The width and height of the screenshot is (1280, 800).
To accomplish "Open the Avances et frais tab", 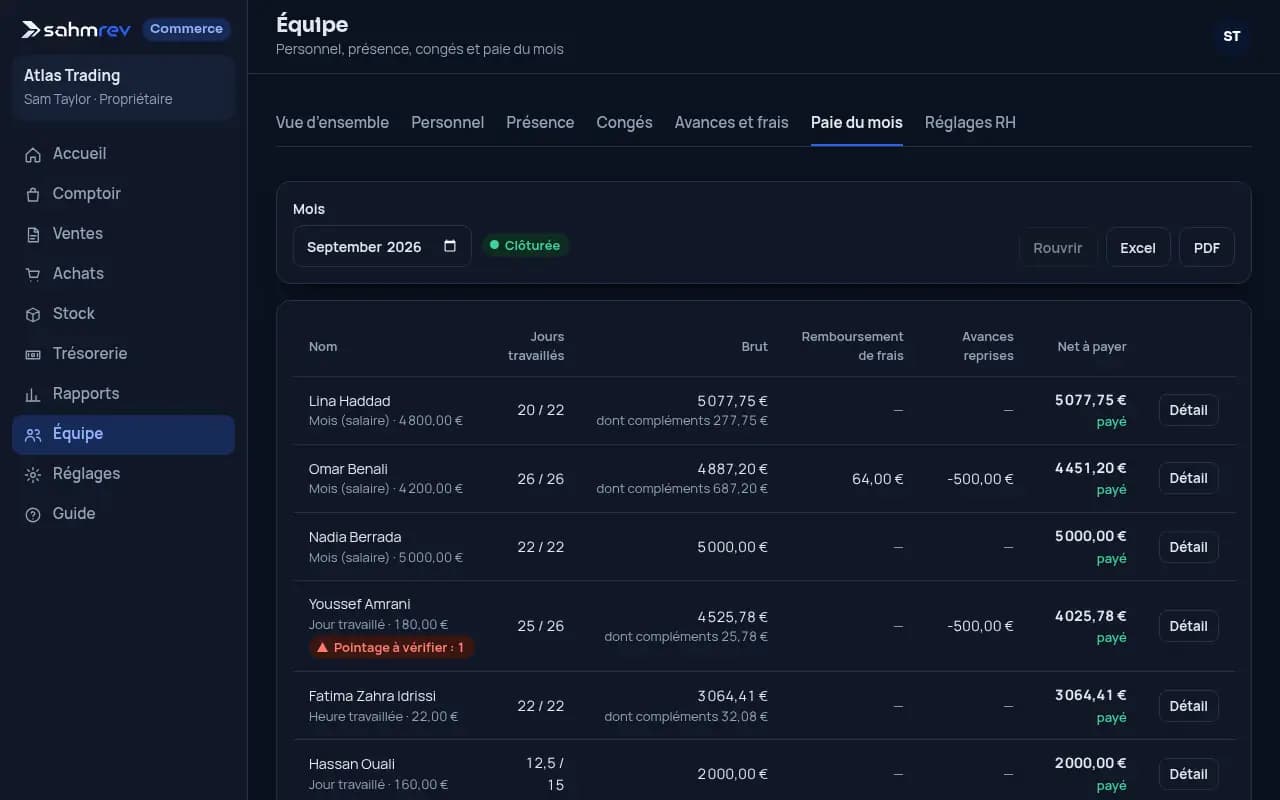I will tap(731, 122).
